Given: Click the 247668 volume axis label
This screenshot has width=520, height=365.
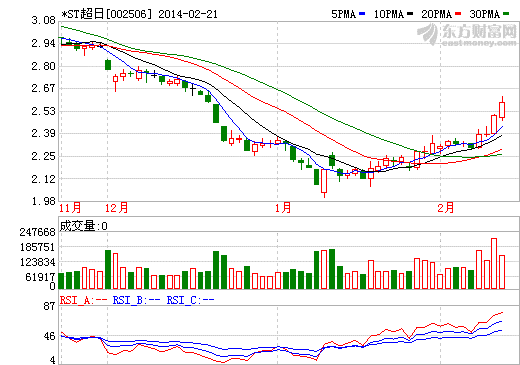Looking at the screenshot, I should [x=37, y=232].
